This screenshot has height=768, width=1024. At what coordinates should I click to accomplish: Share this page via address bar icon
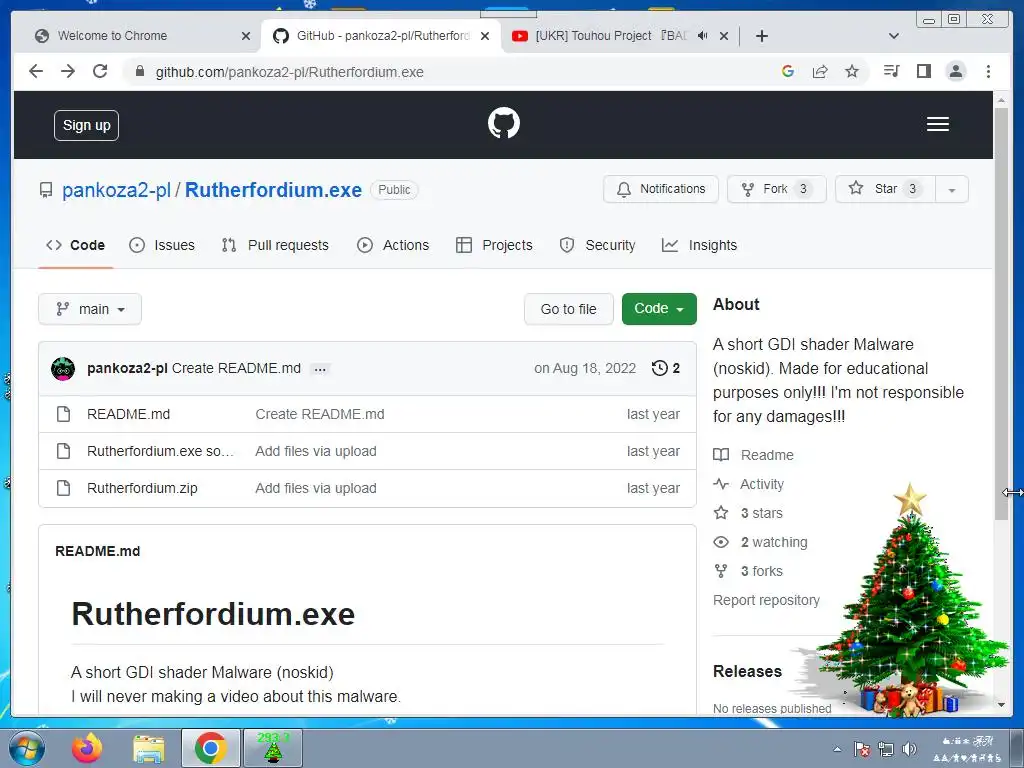point(820,71)
